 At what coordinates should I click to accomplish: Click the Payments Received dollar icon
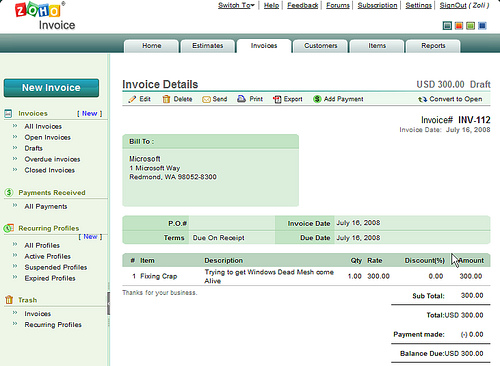[x=9, y=192]
